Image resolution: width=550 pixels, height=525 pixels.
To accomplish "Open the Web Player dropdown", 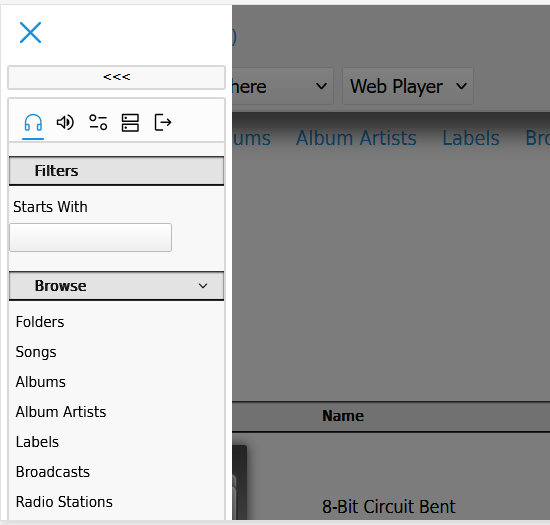I will 408,86.
